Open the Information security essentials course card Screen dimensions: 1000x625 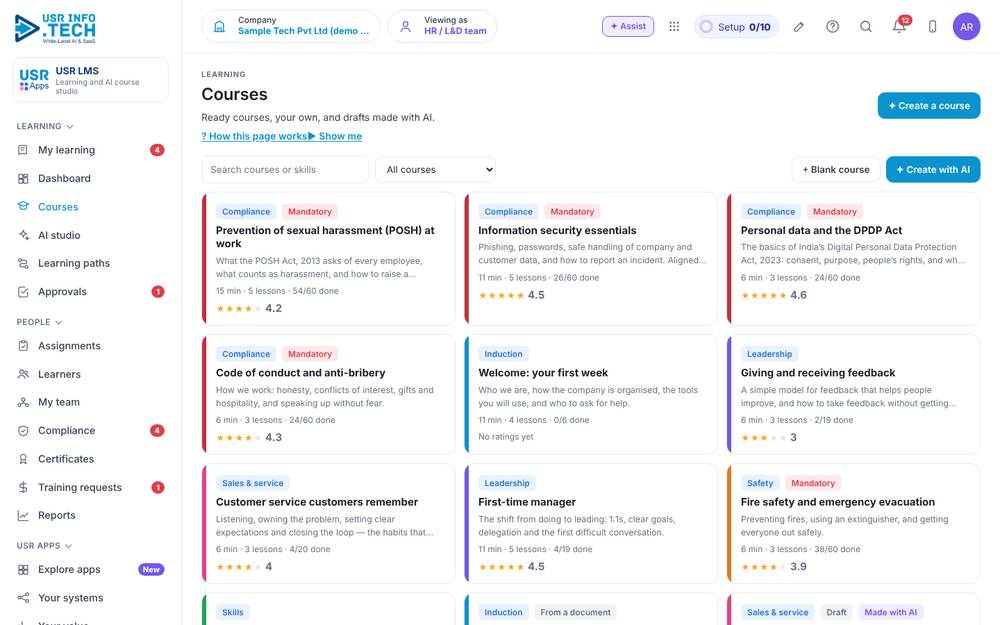pos(591,259)
